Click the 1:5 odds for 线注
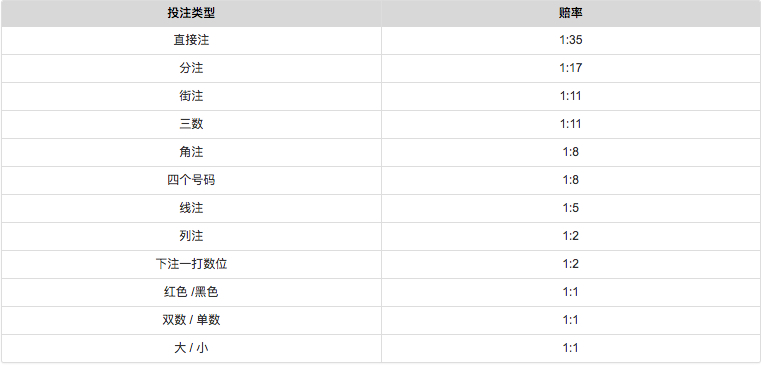The width and height of the screenshot is (761, 365). (571, 208)
